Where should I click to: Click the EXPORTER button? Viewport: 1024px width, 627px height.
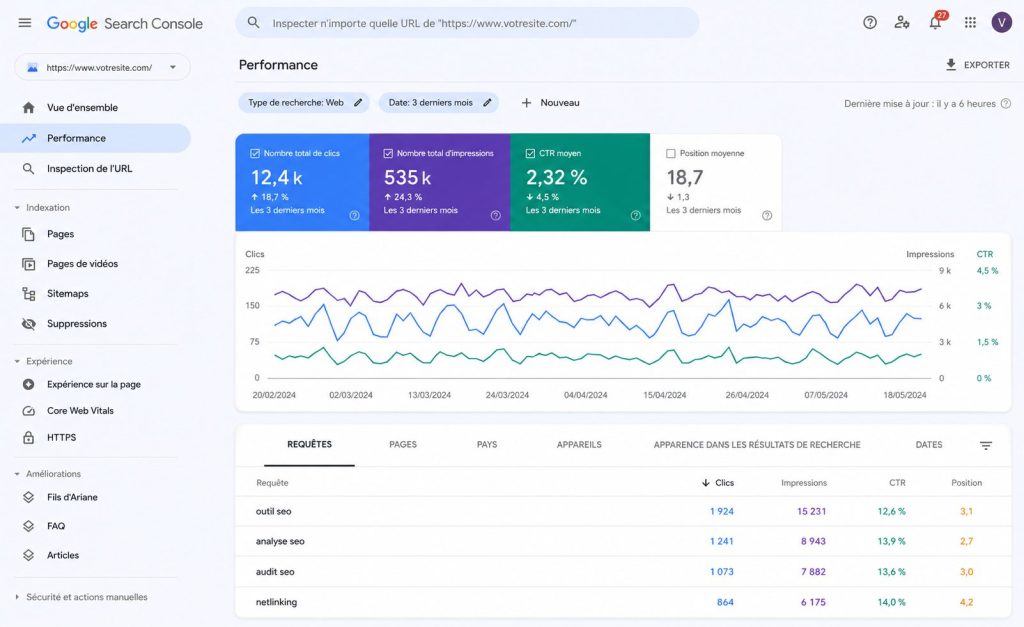click(977, 65)
